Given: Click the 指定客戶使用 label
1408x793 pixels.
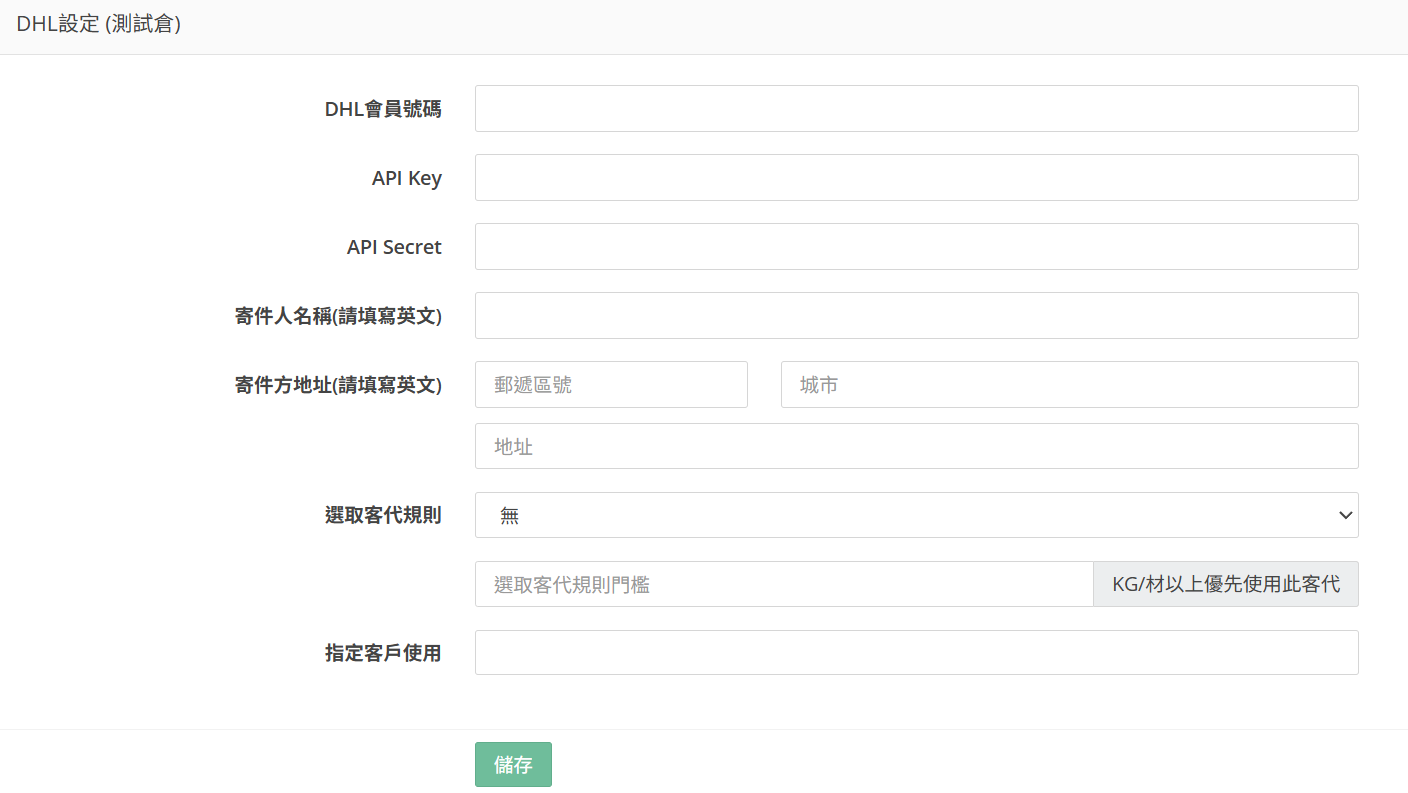Looking at the screenshot, I should (383, 653).
